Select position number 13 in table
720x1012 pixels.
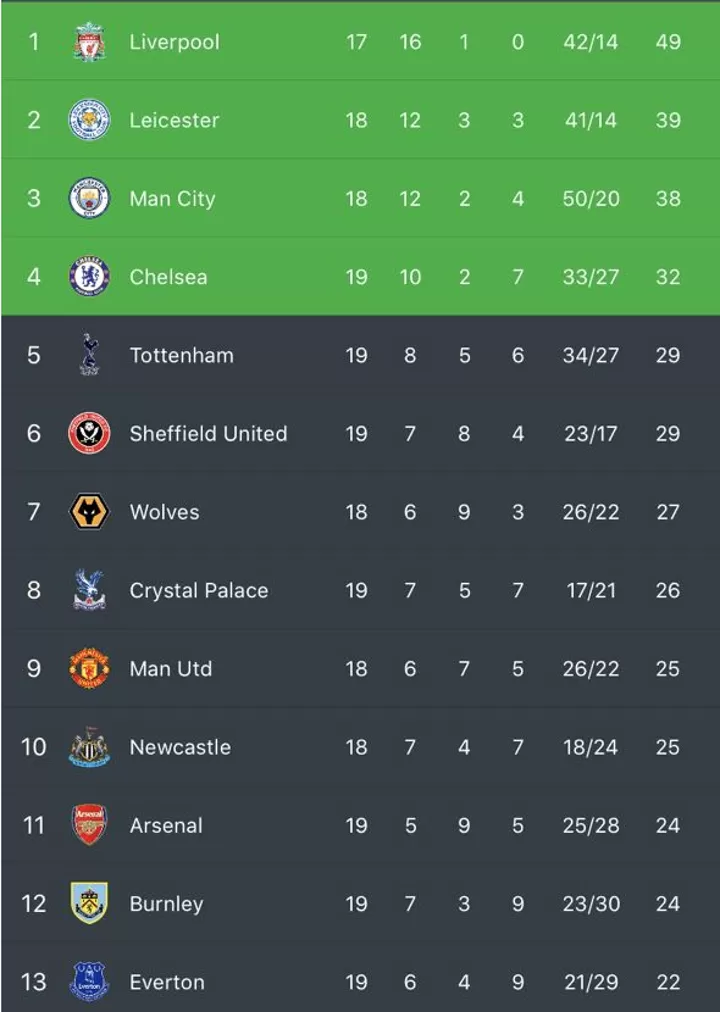34,982
